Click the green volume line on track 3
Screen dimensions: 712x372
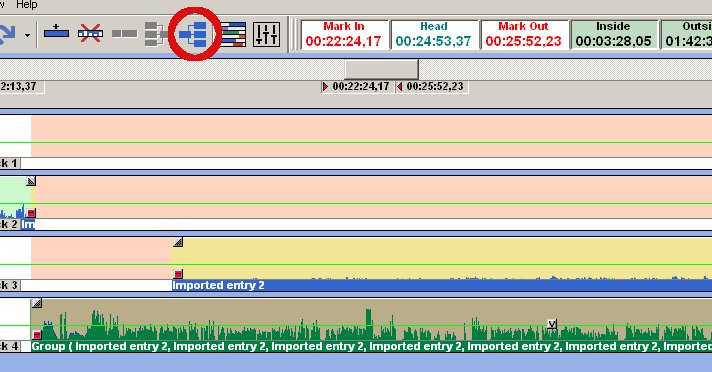[356, 264]
